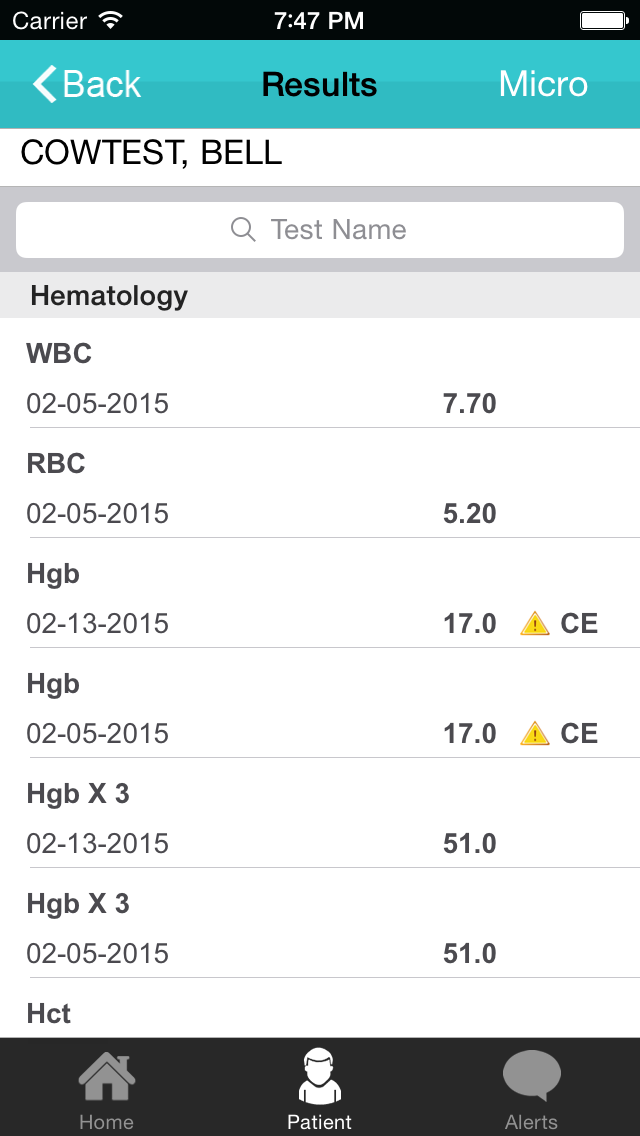Tap the Back chevron arrow icon
The image size is (640, 1136).
click(x=44, y=84)
